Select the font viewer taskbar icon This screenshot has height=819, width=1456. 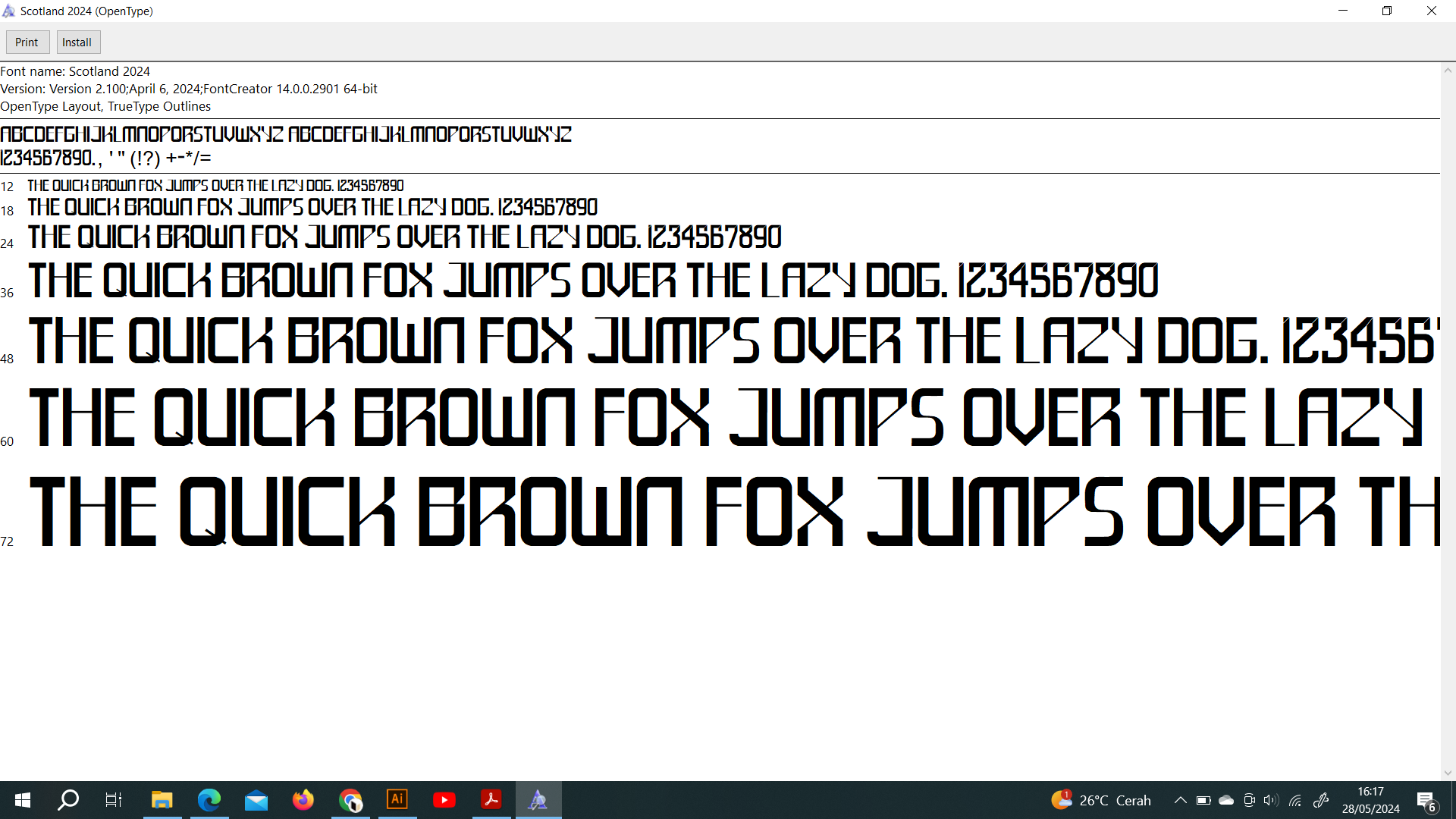[x=538, y=800]
